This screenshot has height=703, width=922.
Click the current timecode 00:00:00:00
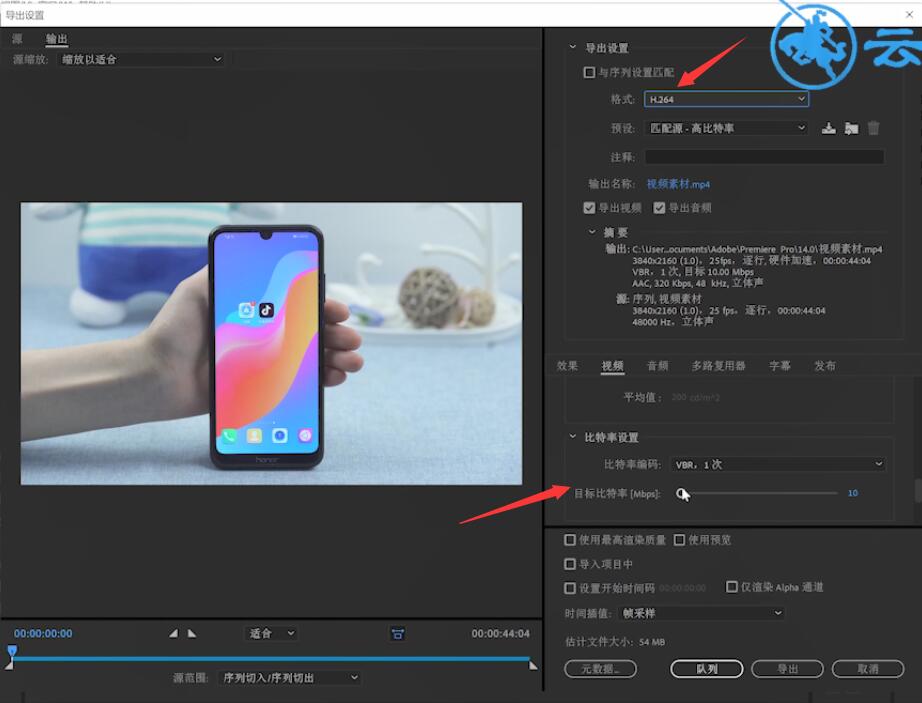pos(43,633)
